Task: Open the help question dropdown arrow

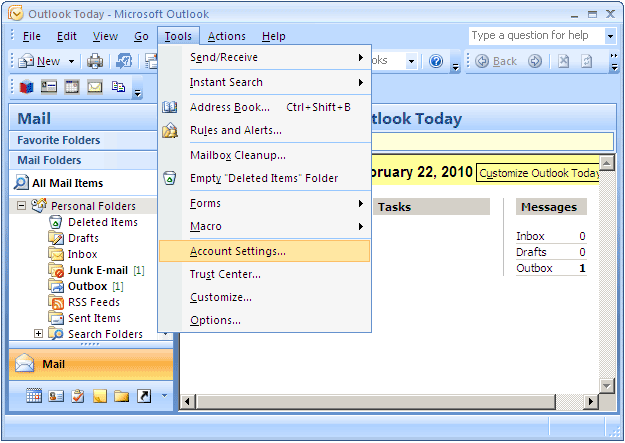Action: coord(610,36)
